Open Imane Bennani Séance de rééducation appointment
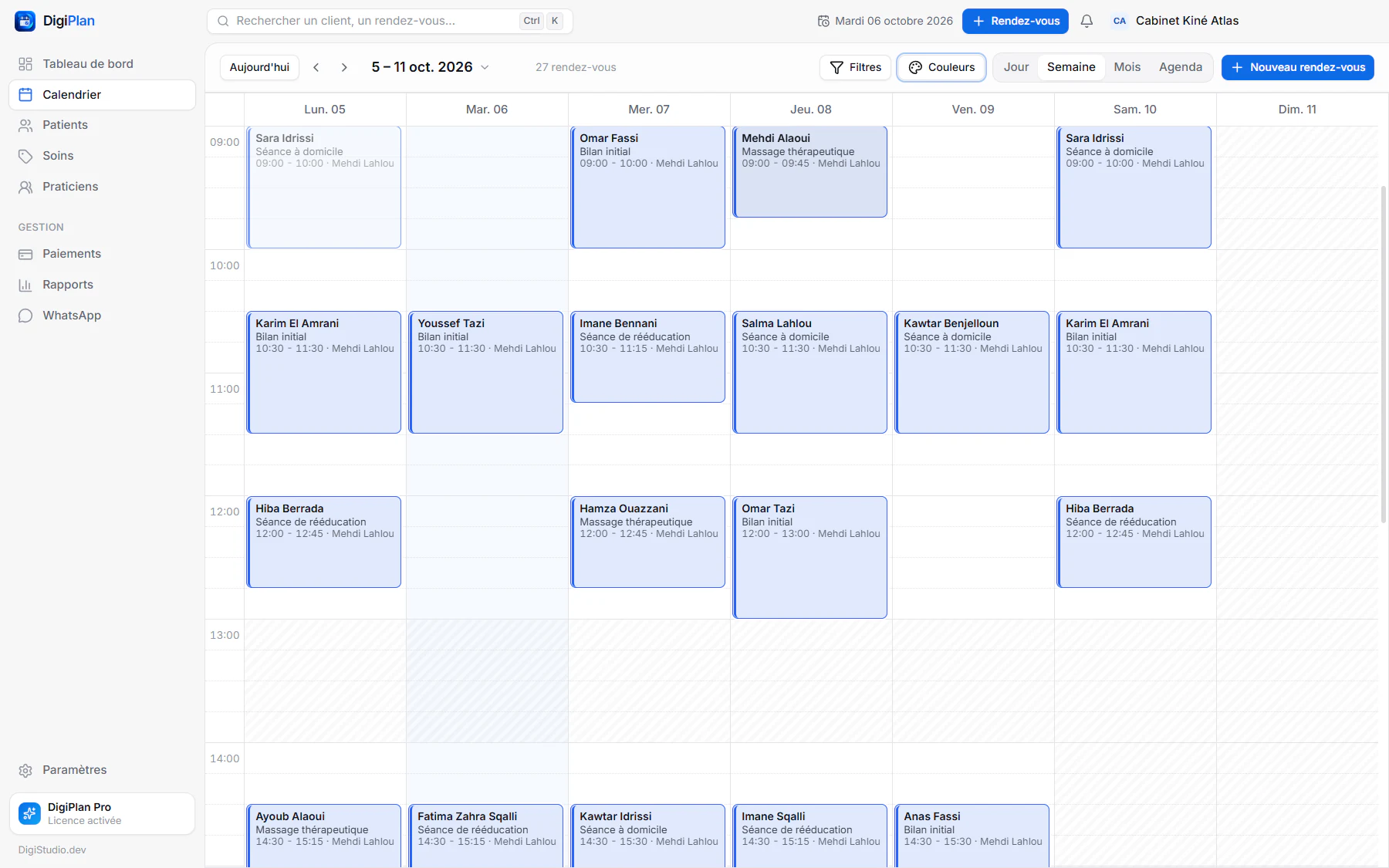The height and width of the screenshot is (868, 1389). click(648, 357)
